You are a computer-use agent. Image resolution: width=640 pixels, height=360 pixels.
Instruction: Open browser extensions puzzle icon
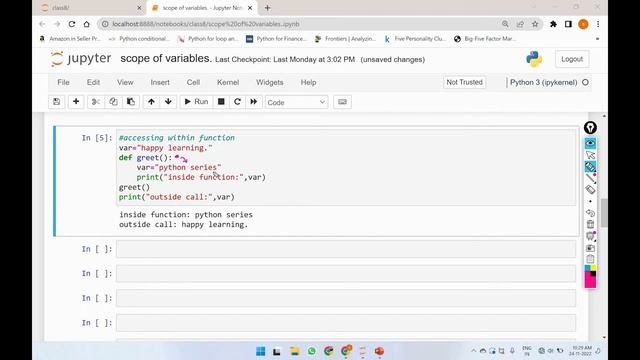553,24
